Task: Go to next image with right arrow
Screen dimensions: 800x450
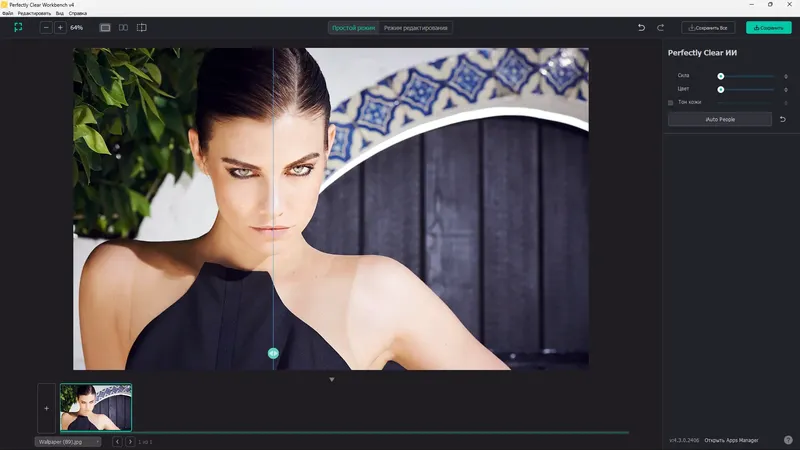Action: coord(130,442)
